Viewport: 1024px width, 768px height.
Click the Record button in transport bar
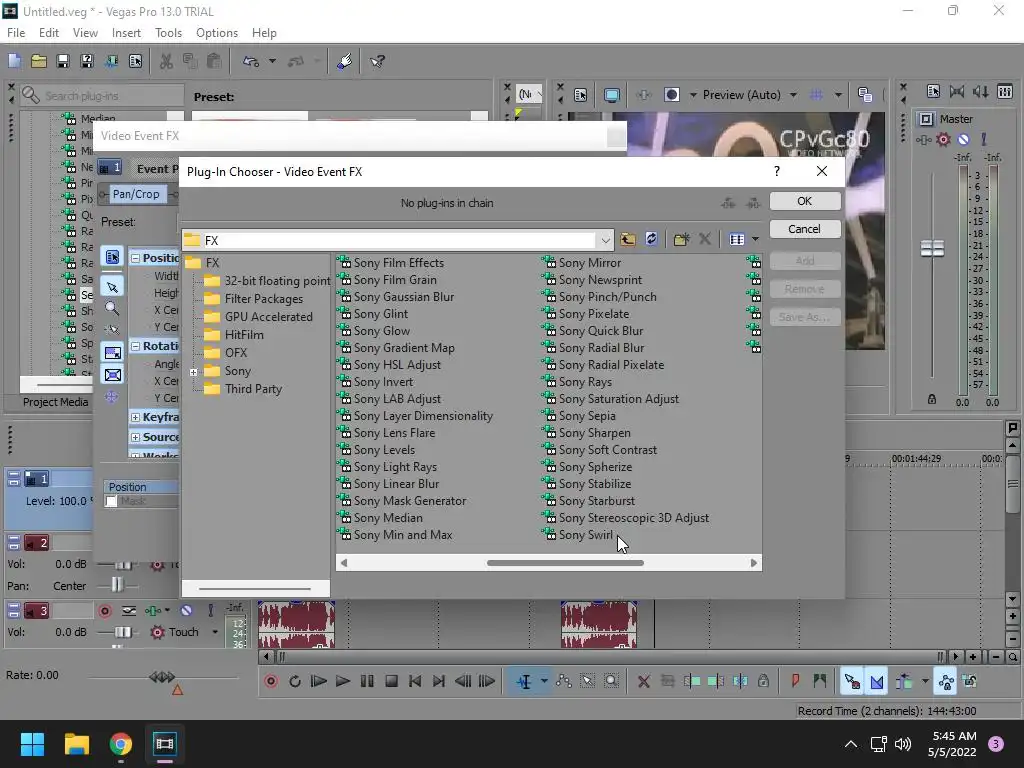[x=271, y=681]
